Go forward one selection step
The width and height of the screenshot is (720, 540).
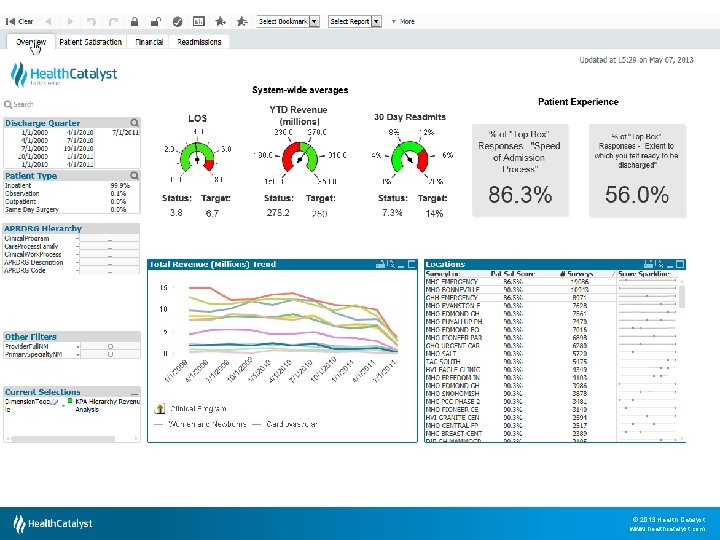tap(70, 22)
